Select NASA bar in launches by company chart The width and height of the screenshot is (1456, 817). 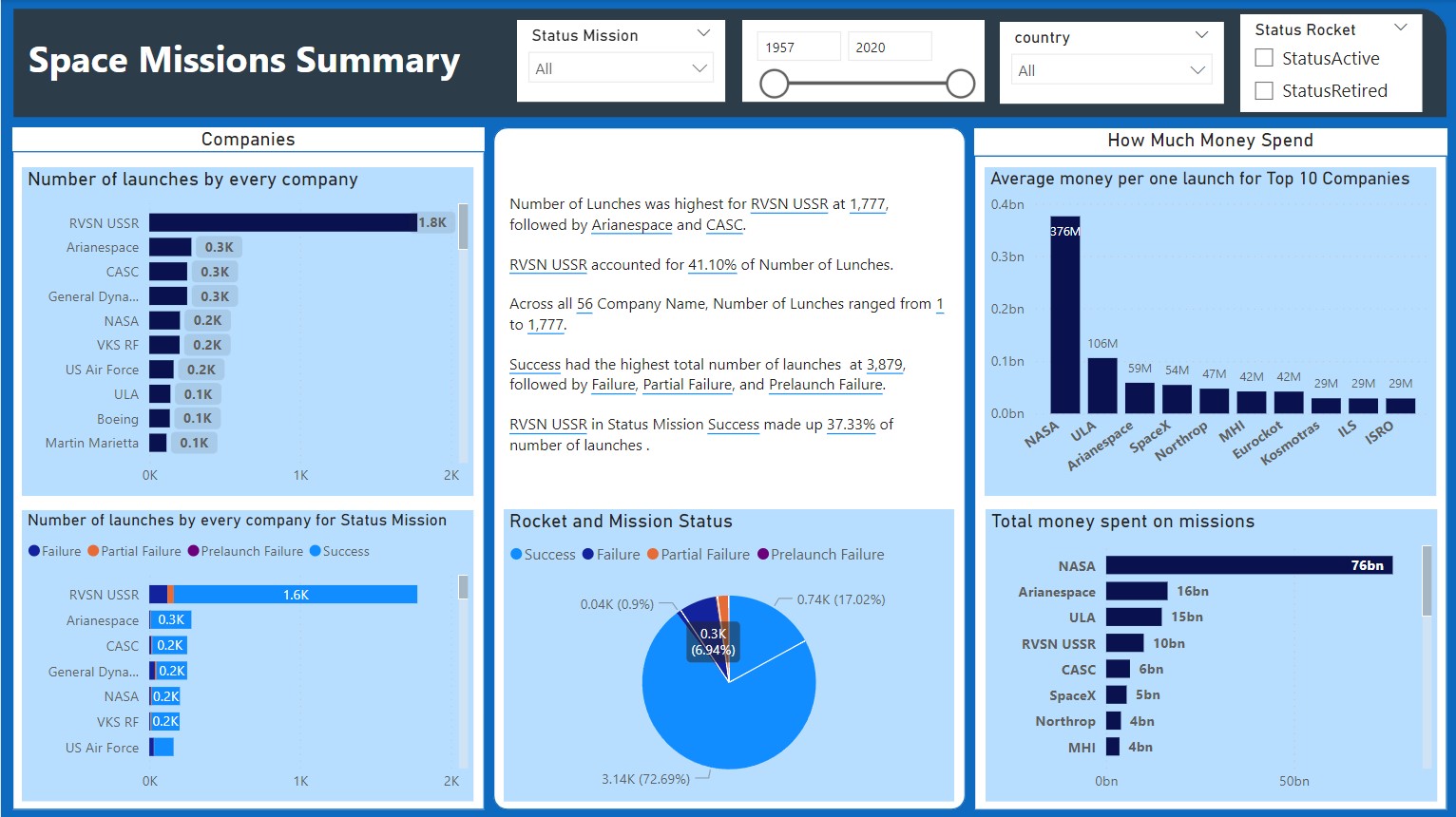164,320
